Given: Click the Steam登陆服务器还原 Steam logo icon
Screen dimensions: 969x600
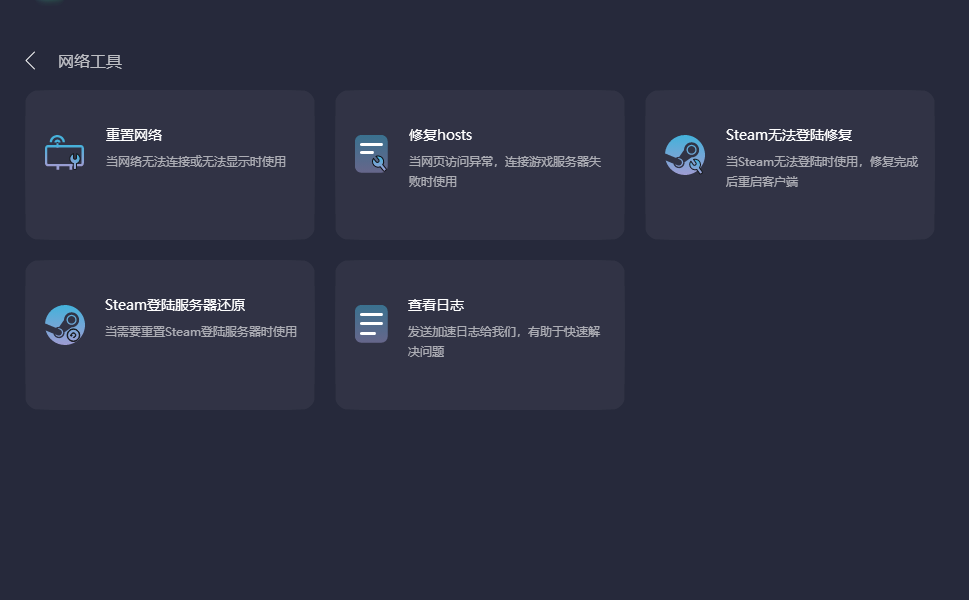Looking at the screenshot, I should click(x=65, y=325).
